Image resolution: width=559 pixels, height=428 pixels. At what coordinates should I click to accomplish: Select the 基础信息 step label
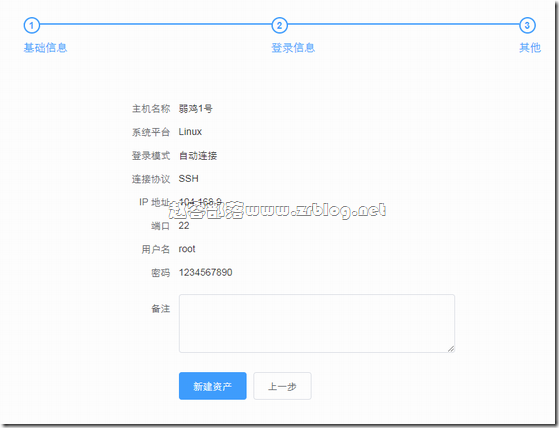pyautogui.click(x=45, y=47)
